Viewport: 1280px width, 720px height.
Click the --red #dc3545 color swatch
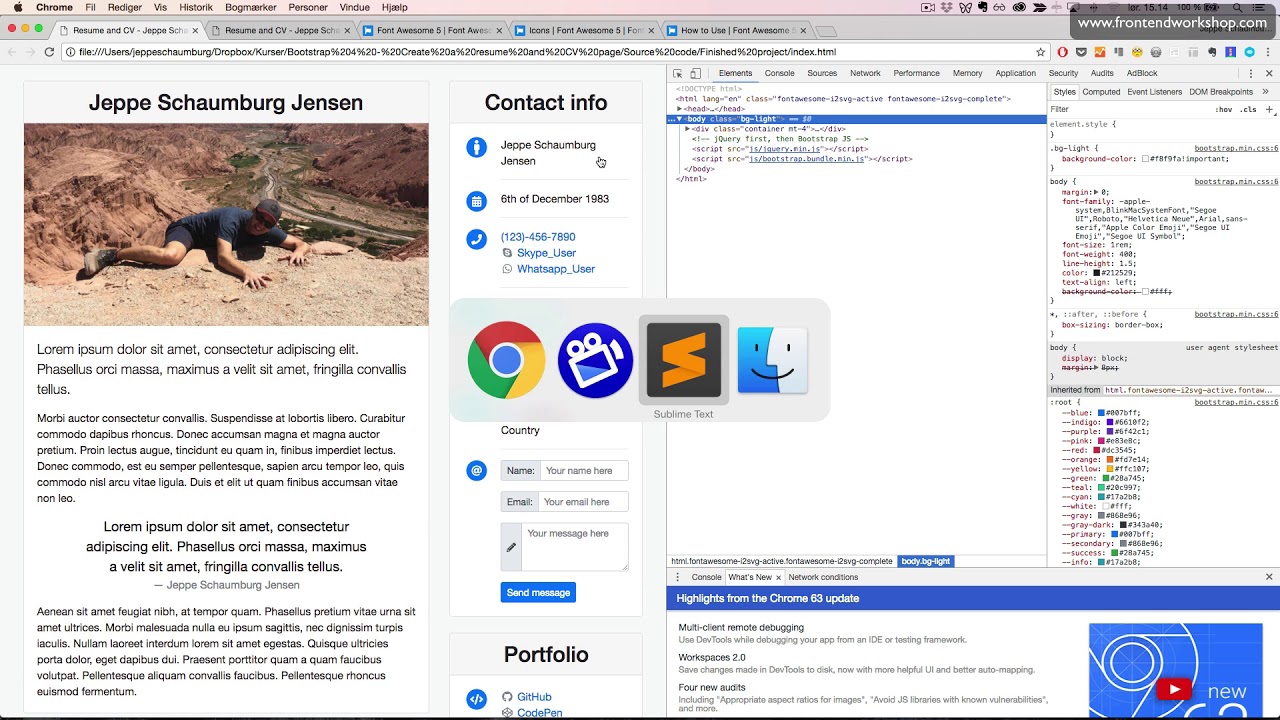[1096, 451]
